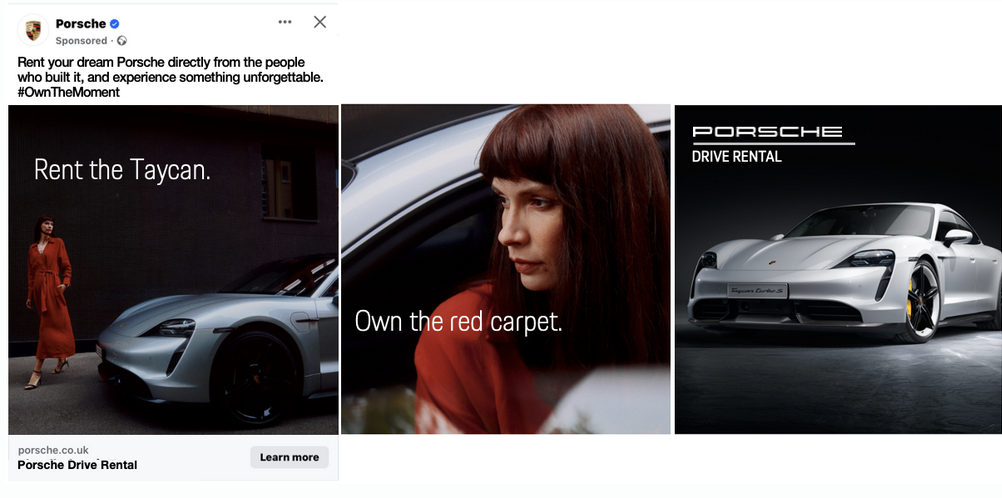Click the Porsche crest profile picture
1002x498 pixels.
(33, 30)
